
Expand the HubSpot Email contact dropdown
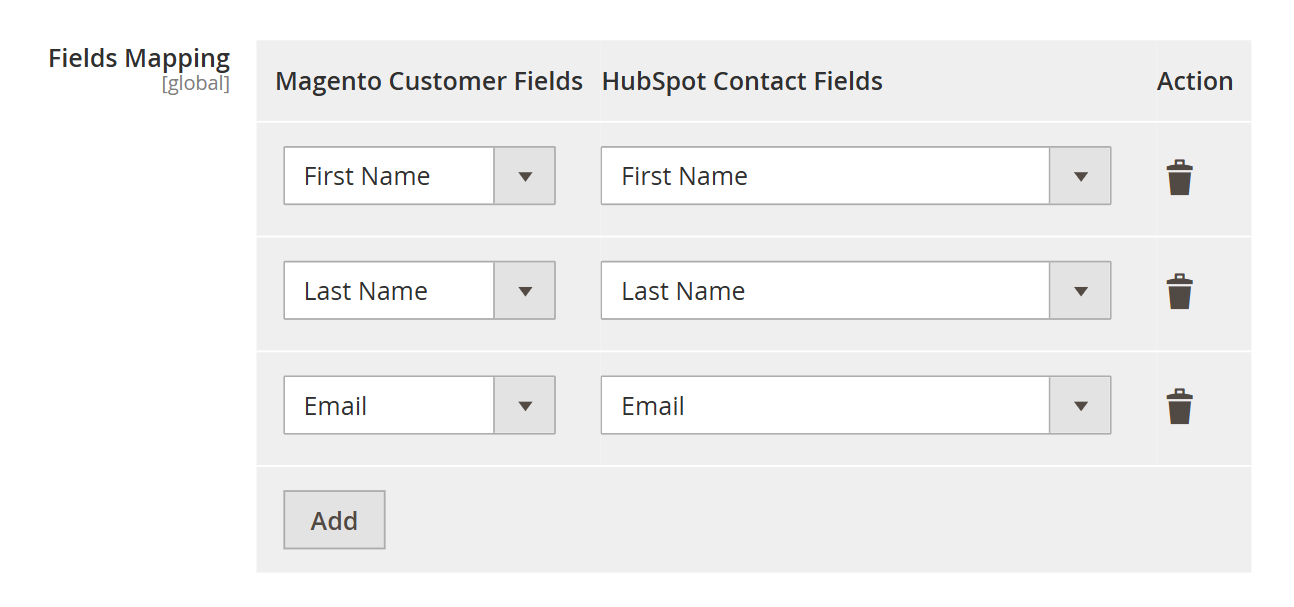click(x=856, y=405)
